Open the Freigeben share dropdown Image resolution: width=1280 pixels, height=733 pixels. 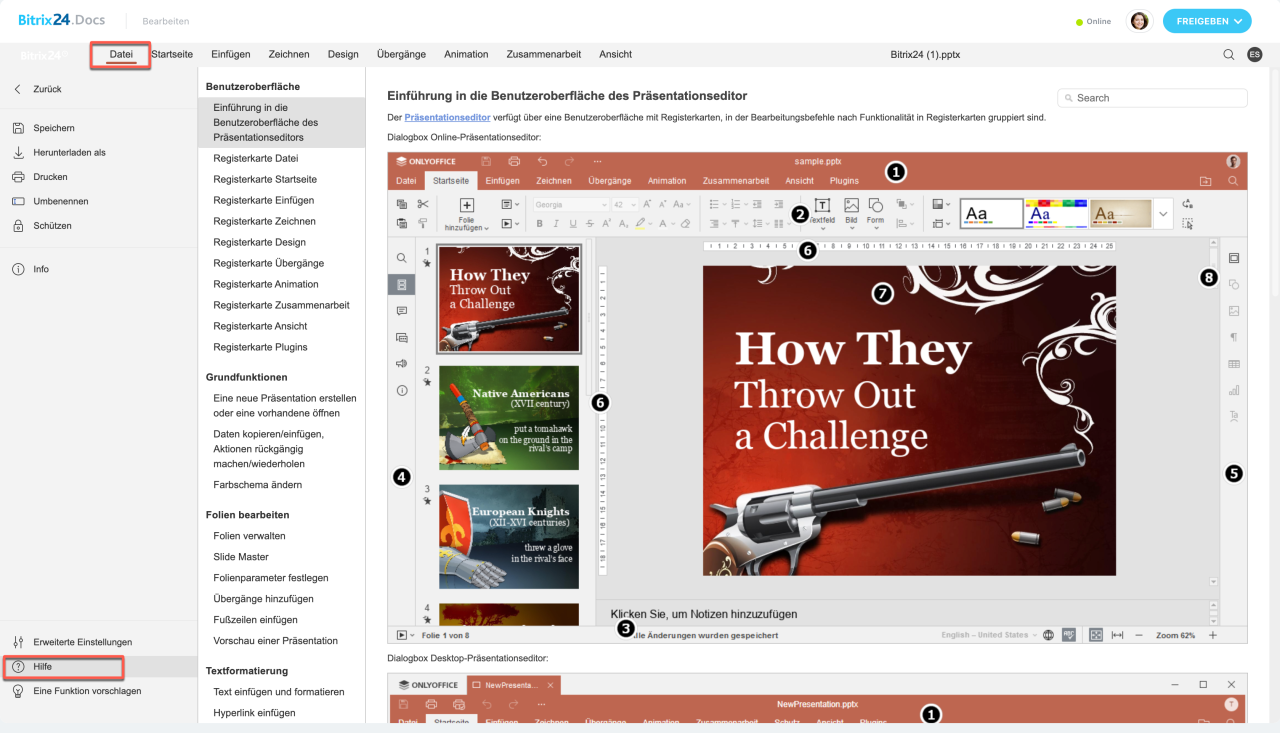pos(1207,21)
